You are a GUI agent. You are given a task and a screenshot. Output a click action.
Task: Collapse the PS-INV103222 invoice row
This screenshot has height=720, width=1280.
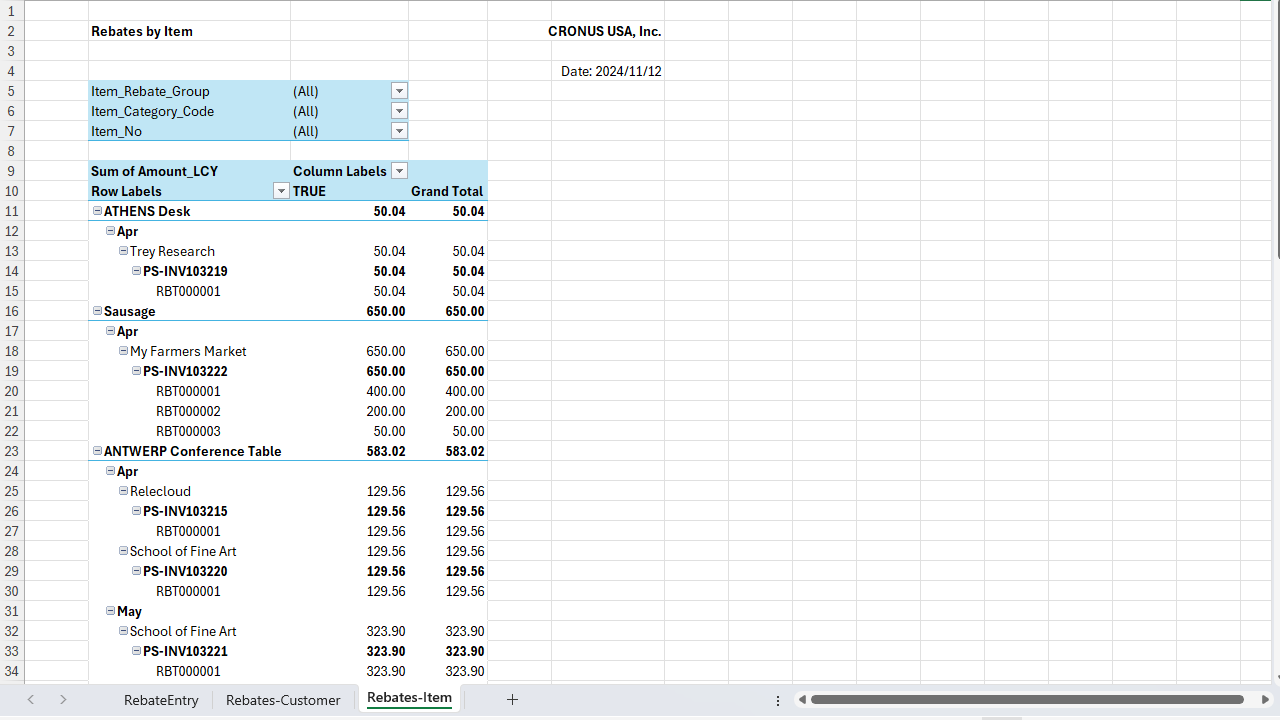(x=137, y=371)
